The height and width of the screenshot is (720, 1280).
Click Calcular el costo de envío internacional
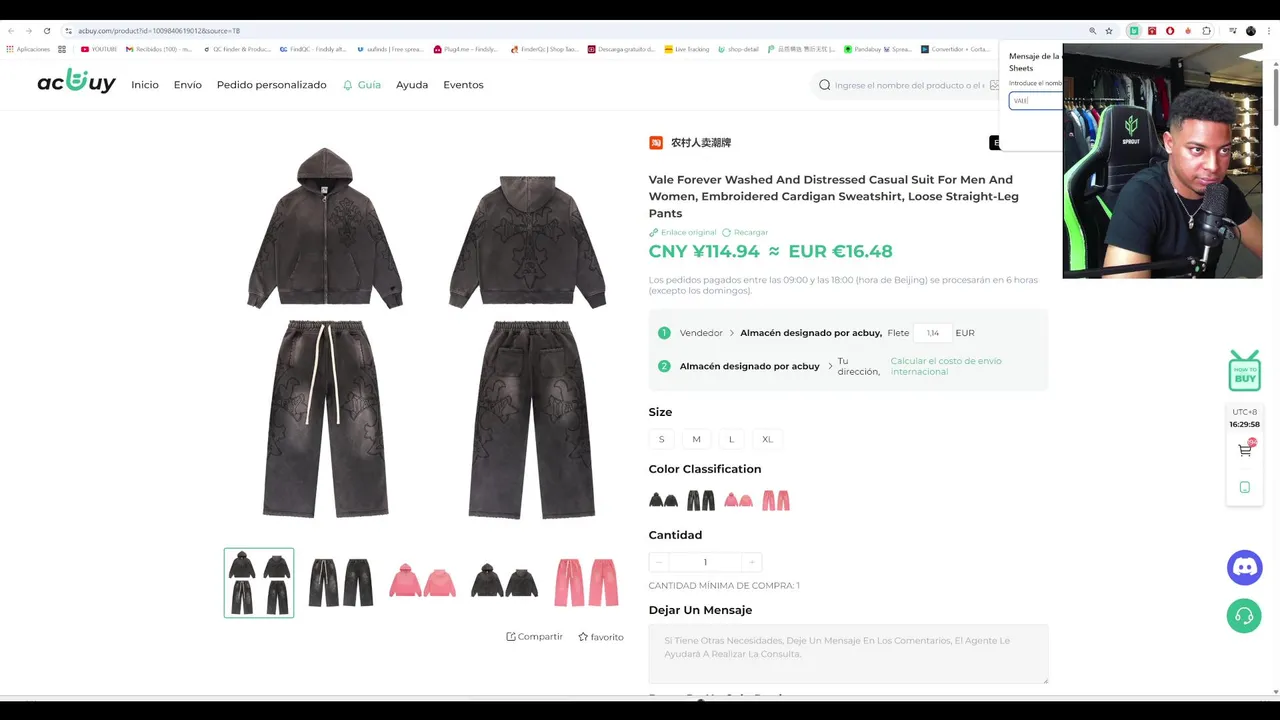[x=946, y=366]
